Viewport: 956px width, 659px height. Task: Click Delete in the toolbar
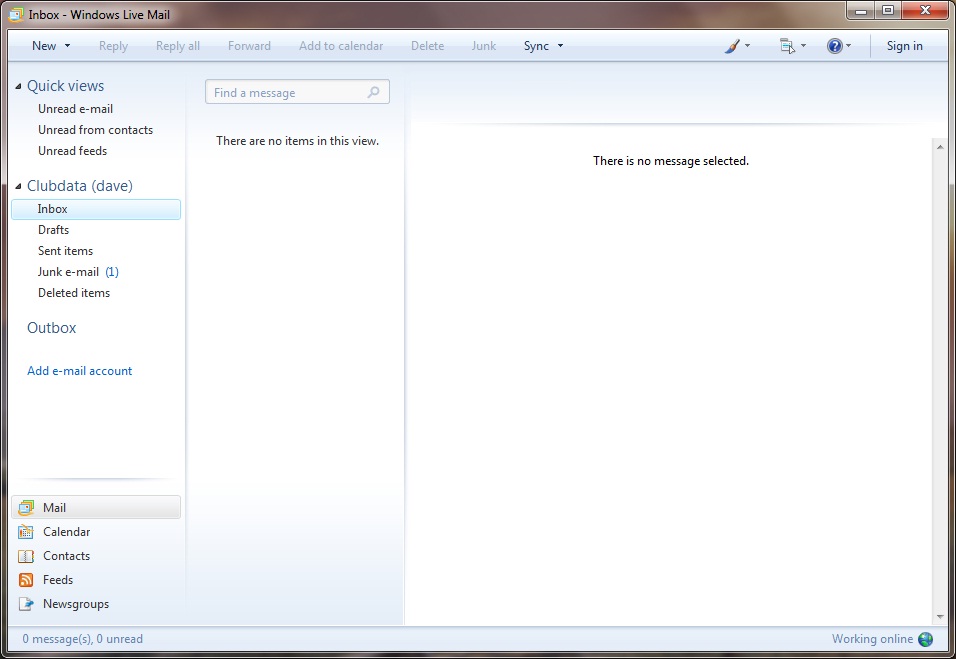tap(427, 46)
